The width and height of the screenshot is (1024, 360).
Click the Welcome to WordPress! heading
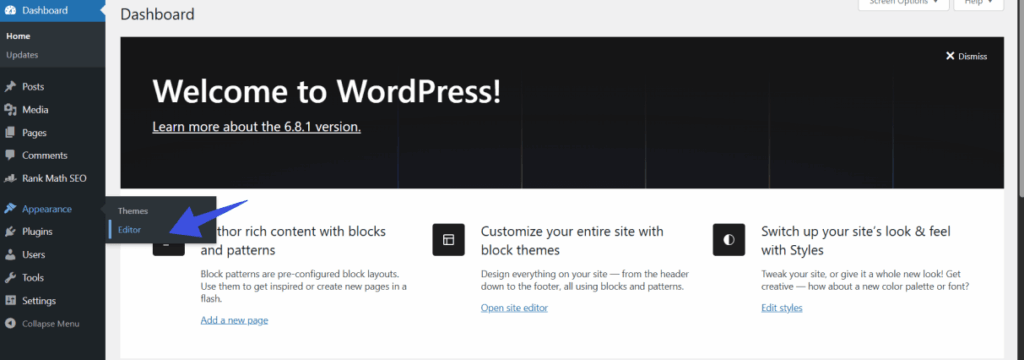point(327,91)
